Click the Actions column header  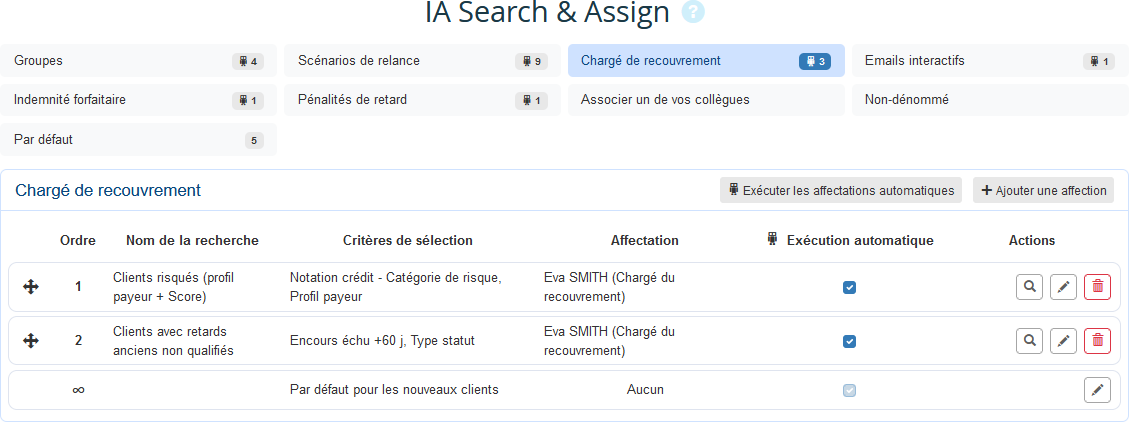[1032, 241]
